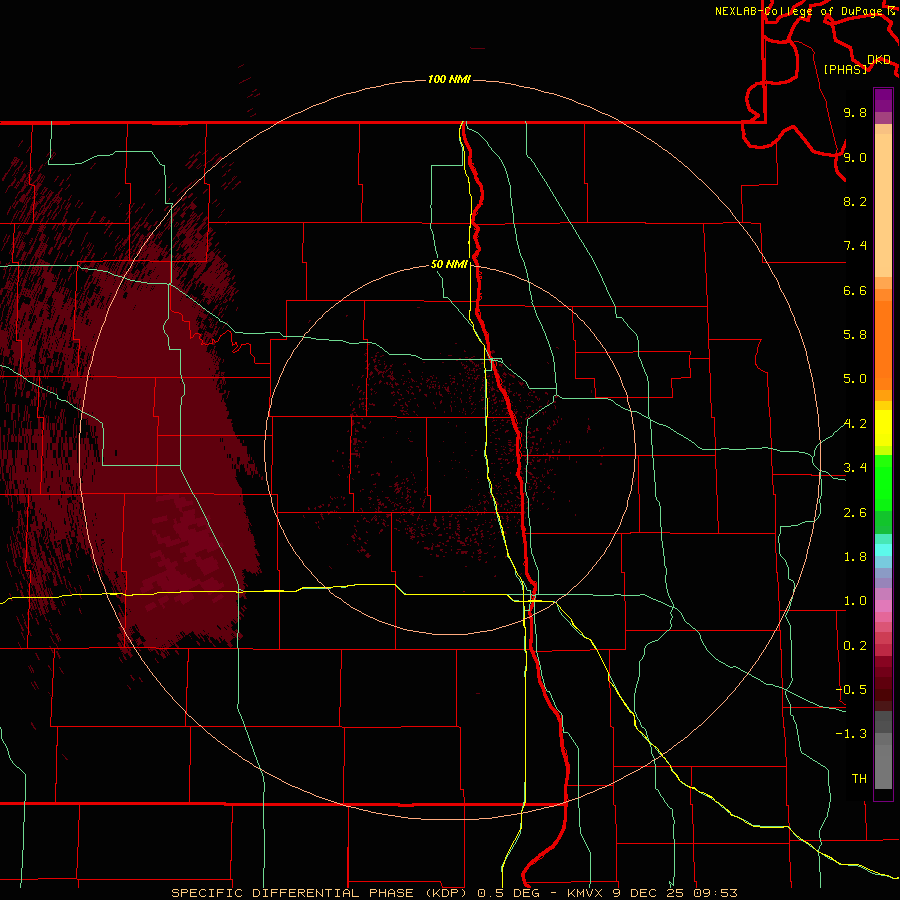
Task: Click the 9.0 value on the color scale
Action: [855, 157]
